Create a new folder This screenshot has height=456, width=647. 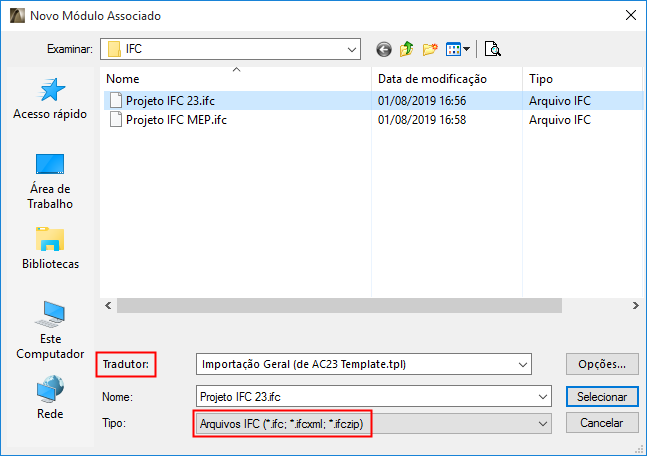coord(431,48)
